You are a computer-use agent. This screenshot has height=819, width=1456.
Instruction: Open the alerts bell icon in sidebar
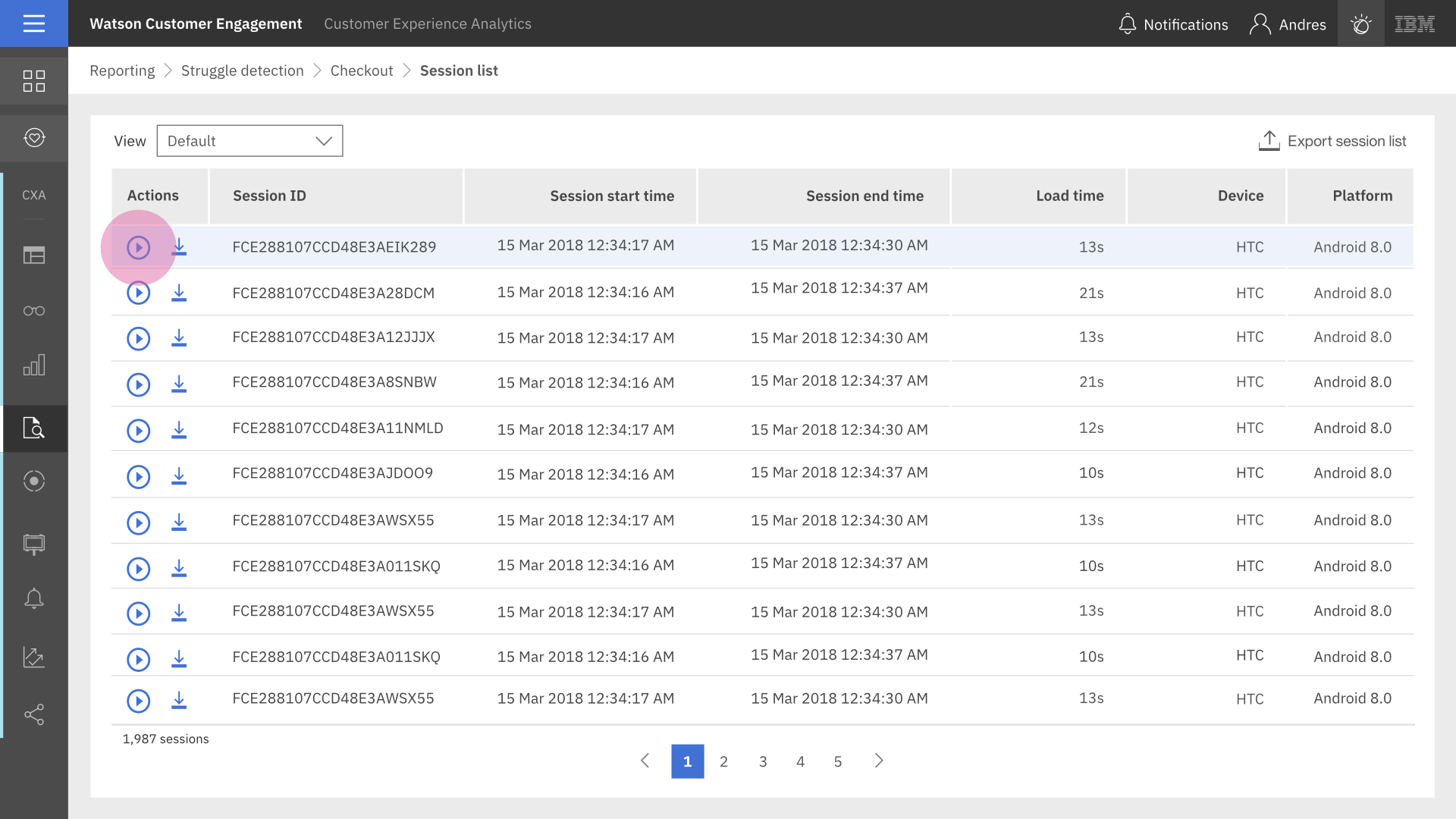(34, 599)
